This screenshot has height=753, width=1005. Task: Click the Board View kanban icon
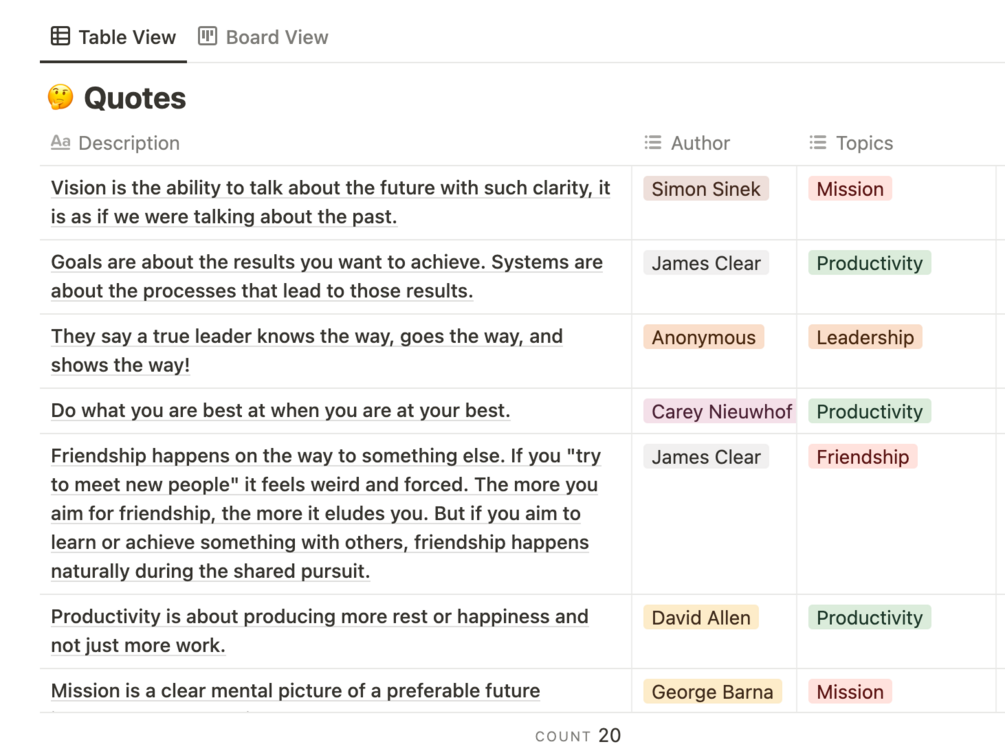[x=207, y=36]
